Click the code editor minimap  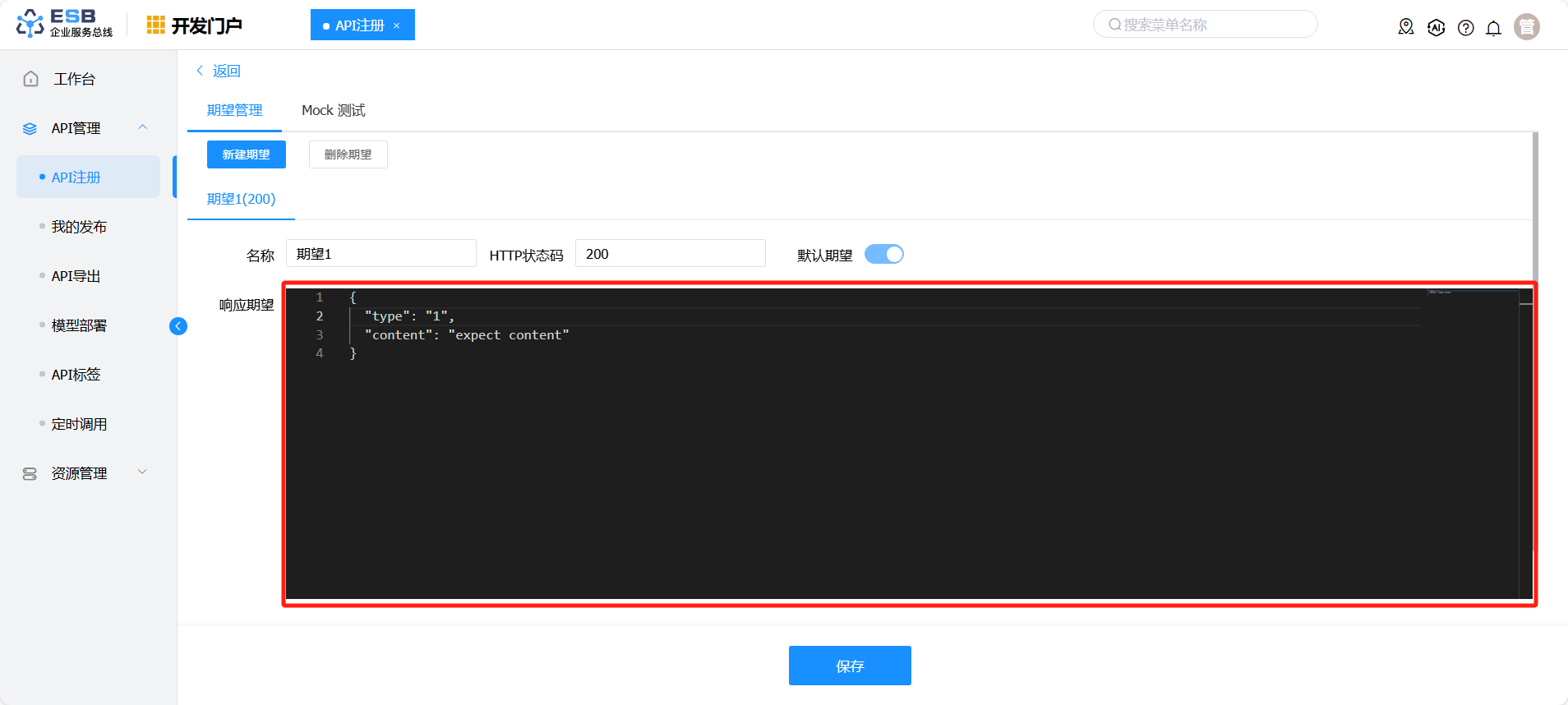[x=1471, y=329]
